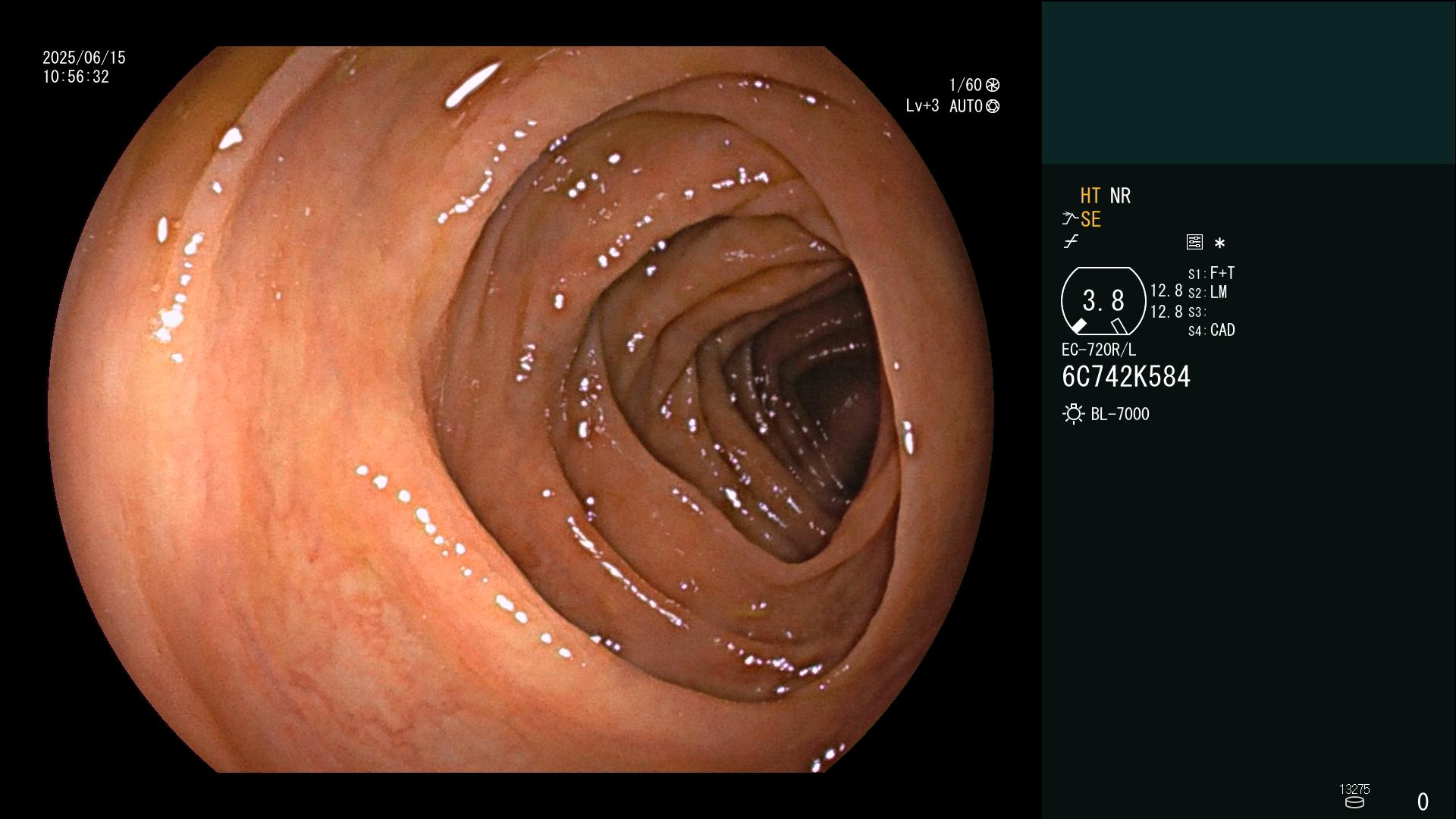Click the tone curve icon below SE

(1071, 242)
